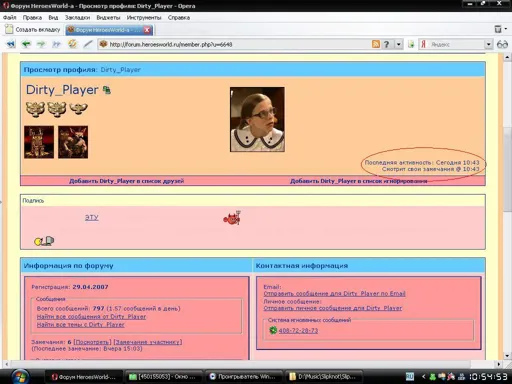Screen dimensions: 512x384
Task: Click the castle award thumbnail
Action: point(39,142)
